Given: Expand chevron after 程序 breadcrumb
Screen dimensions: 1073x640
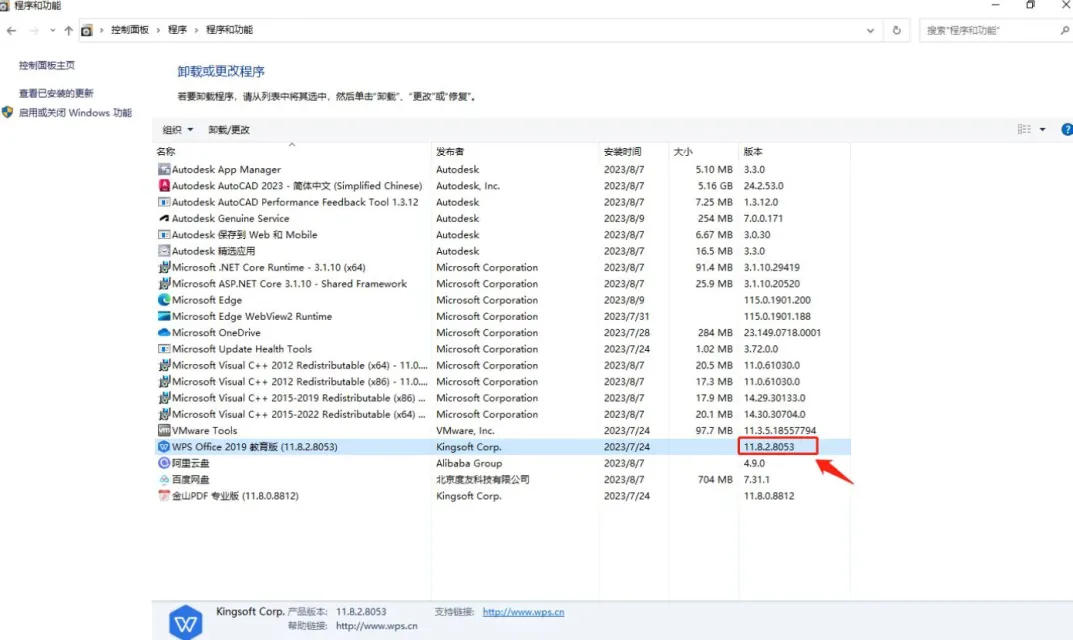Looking at the screenshot, I should [x=196, y=30].
